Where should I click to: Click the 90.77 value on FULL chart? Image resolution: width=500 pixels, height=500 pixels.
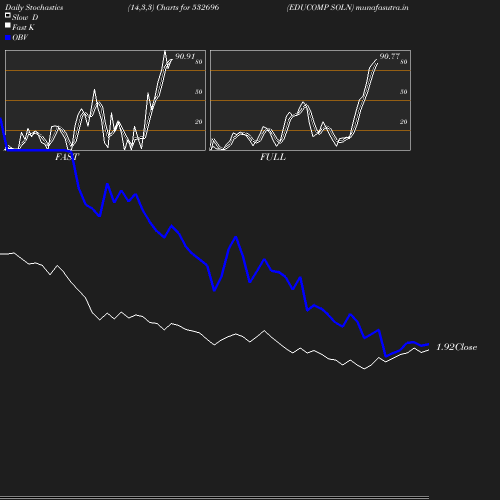[x=389, y=56]
